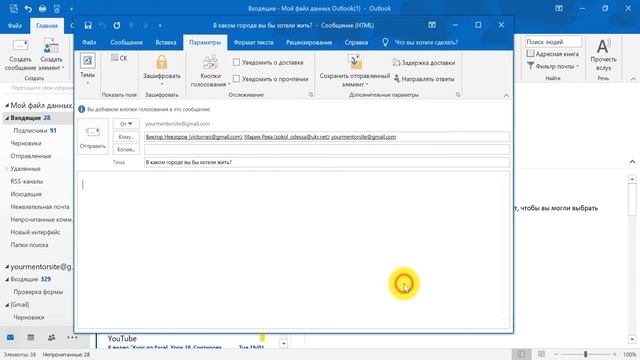Viewport: 640px width, 360px height.
Task: Click Создать элемент in main Outlook window
Action: (x=51, y=55)
